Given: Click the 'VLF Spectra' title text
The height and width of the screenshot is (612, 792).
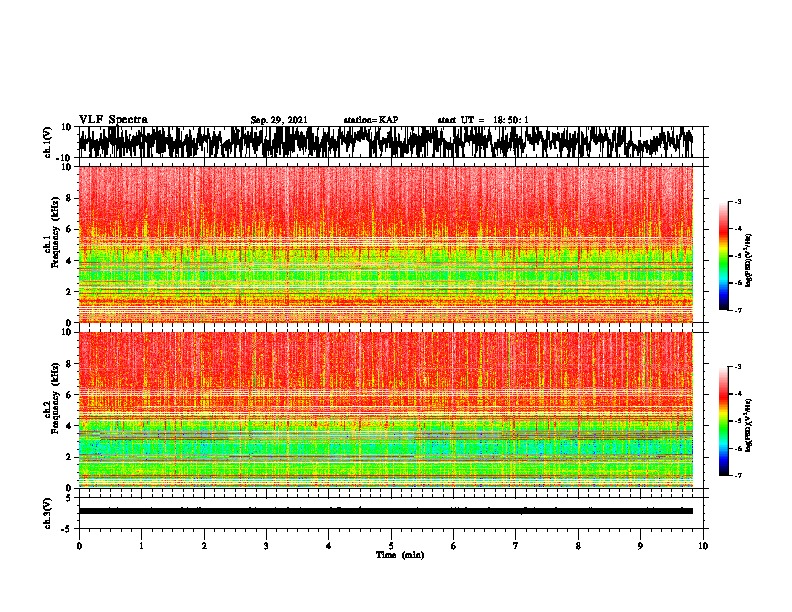Looking at the screenshot, I should (x=113, y=120).
